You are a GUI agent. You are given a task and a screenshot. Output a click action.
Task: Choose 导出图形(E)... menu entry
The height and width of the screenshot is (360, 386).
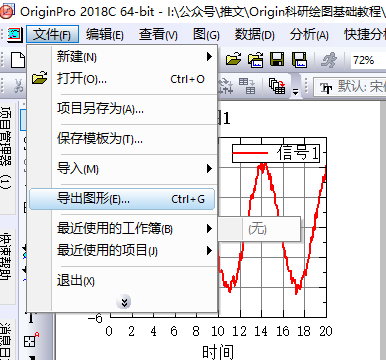click(122, 199)
